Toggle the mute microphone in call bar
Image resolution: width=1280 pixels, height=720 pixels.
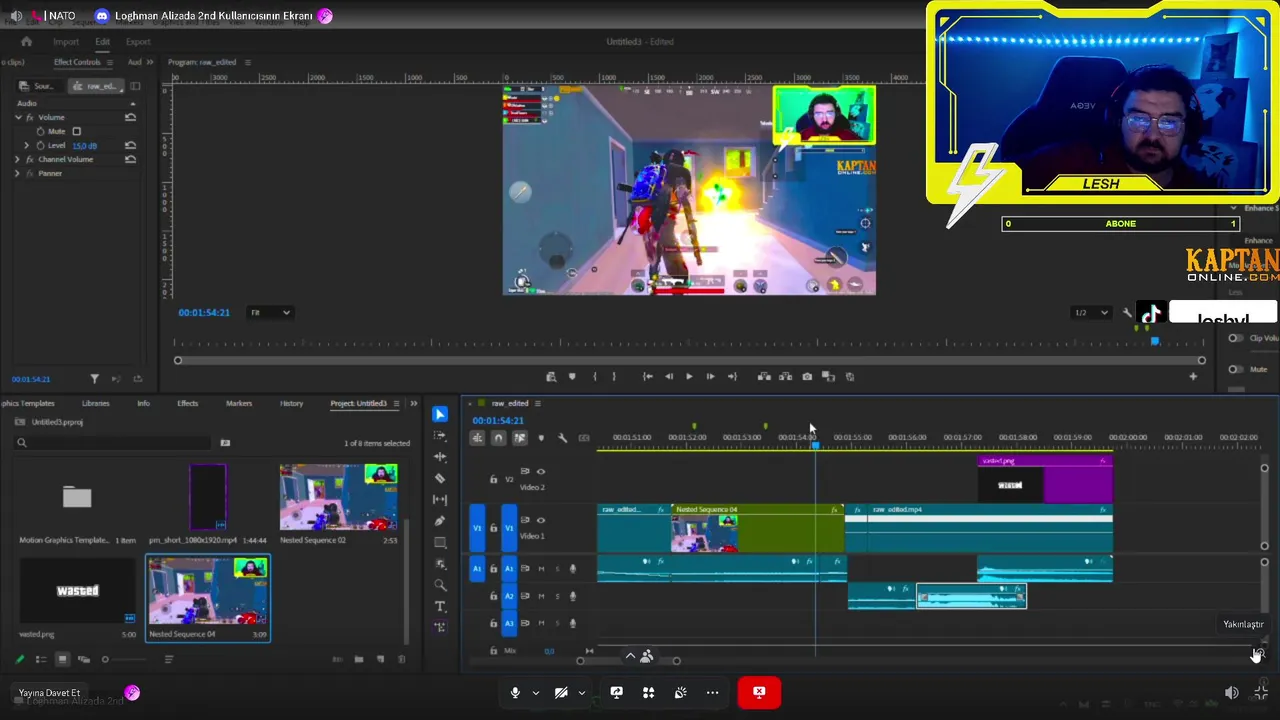pyautogui.click(x=516, y=693)
